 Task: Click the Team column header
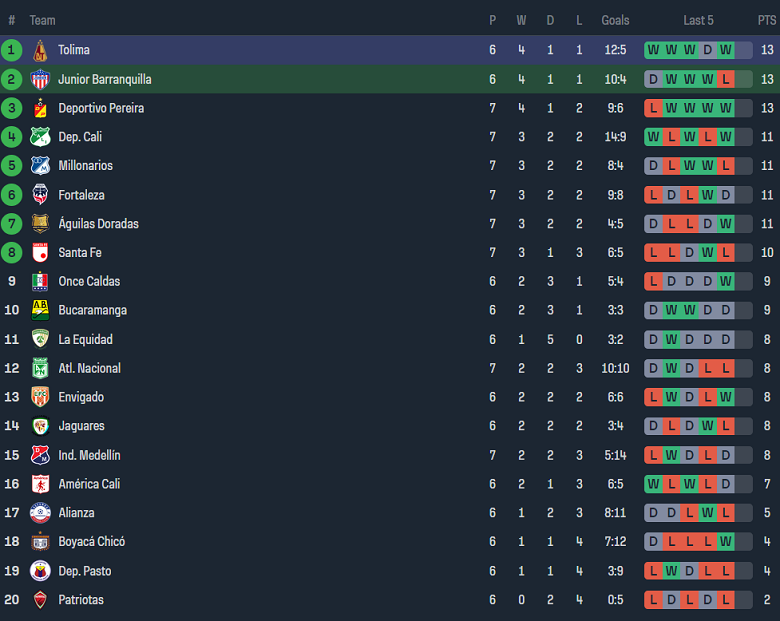[42, 20]
